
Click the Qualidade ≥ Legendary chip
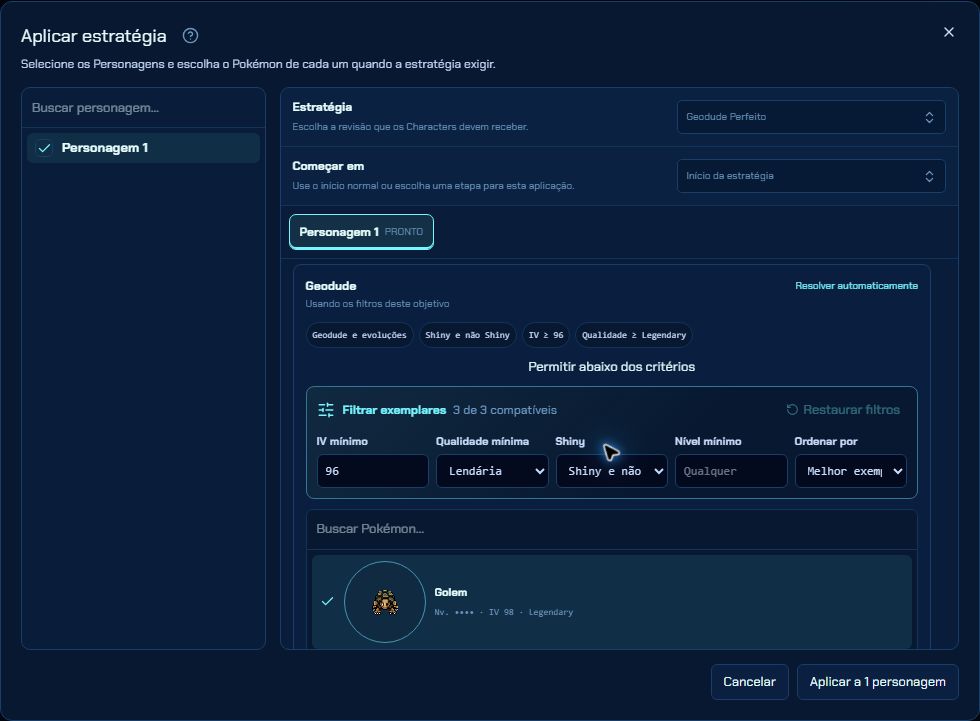coord(634,335)
